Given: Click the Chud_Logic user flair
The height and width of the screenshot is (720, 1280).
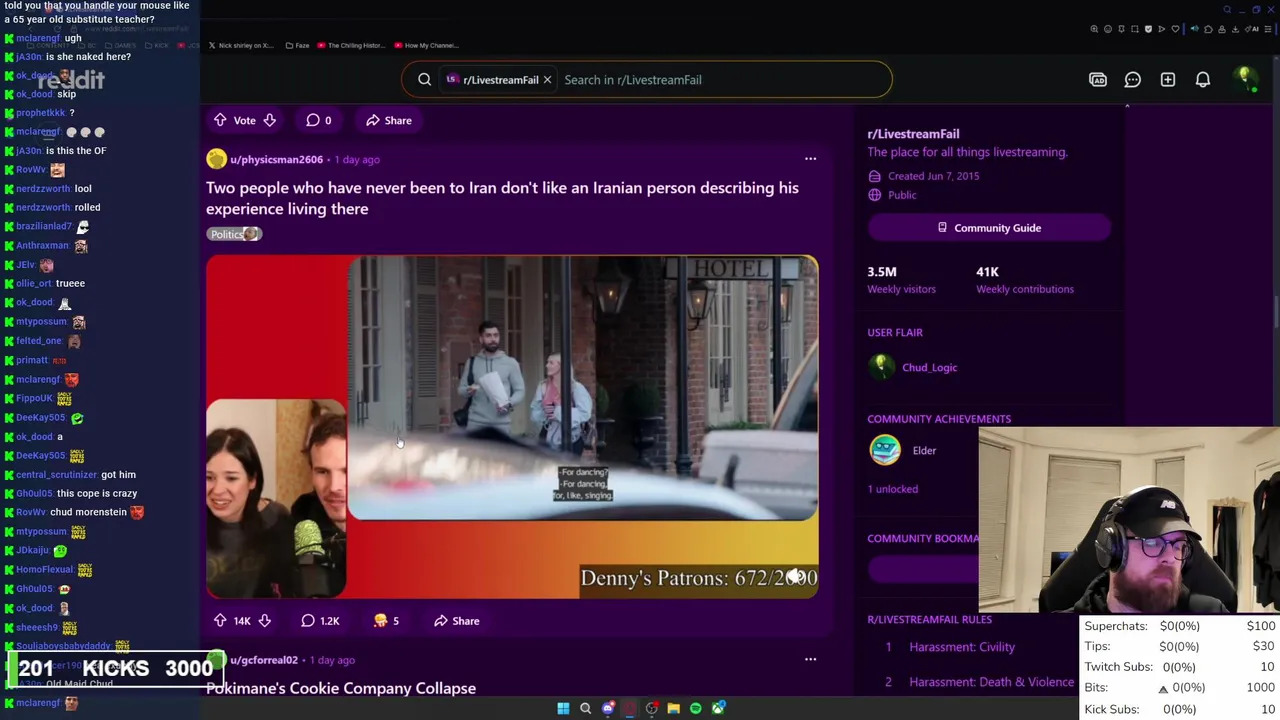Looking at the screenshot, I should click(929, 367).
